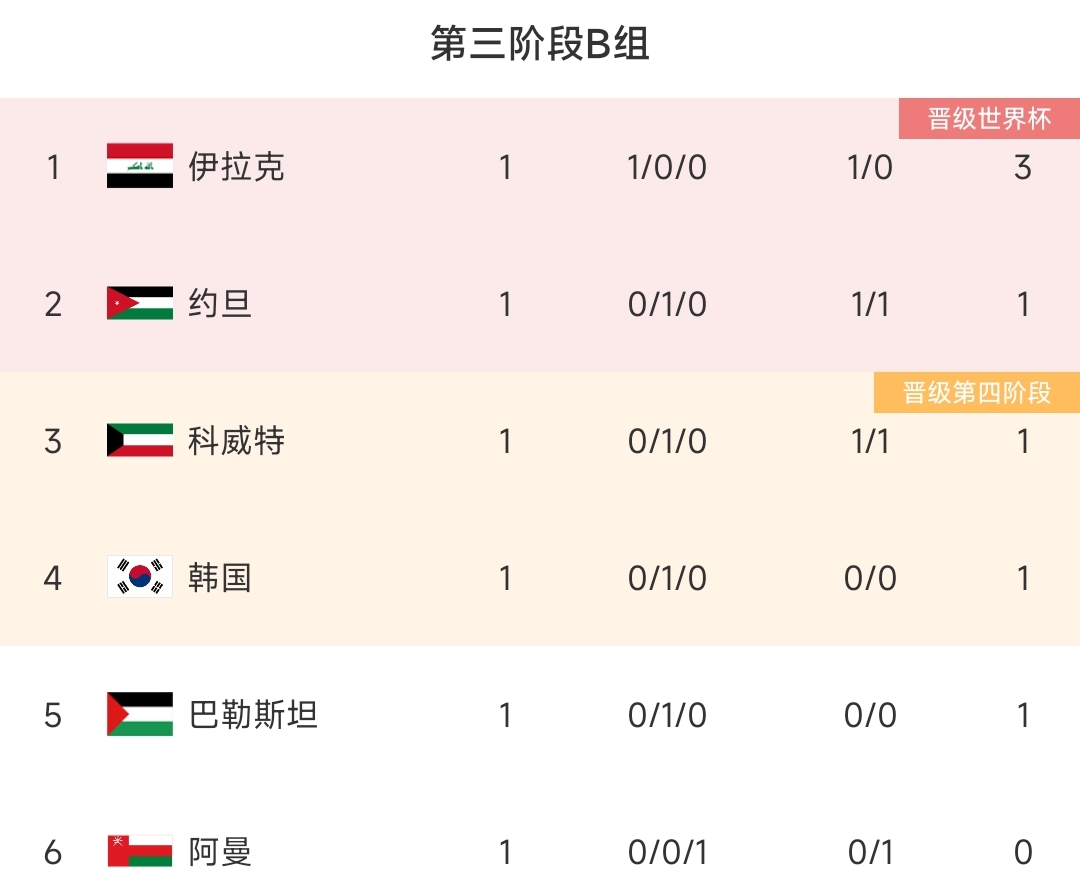This screenshot has height=895, width=1080.
Task: Click the 晋级世界杯 red badge
Action: [x=989, y=119]
